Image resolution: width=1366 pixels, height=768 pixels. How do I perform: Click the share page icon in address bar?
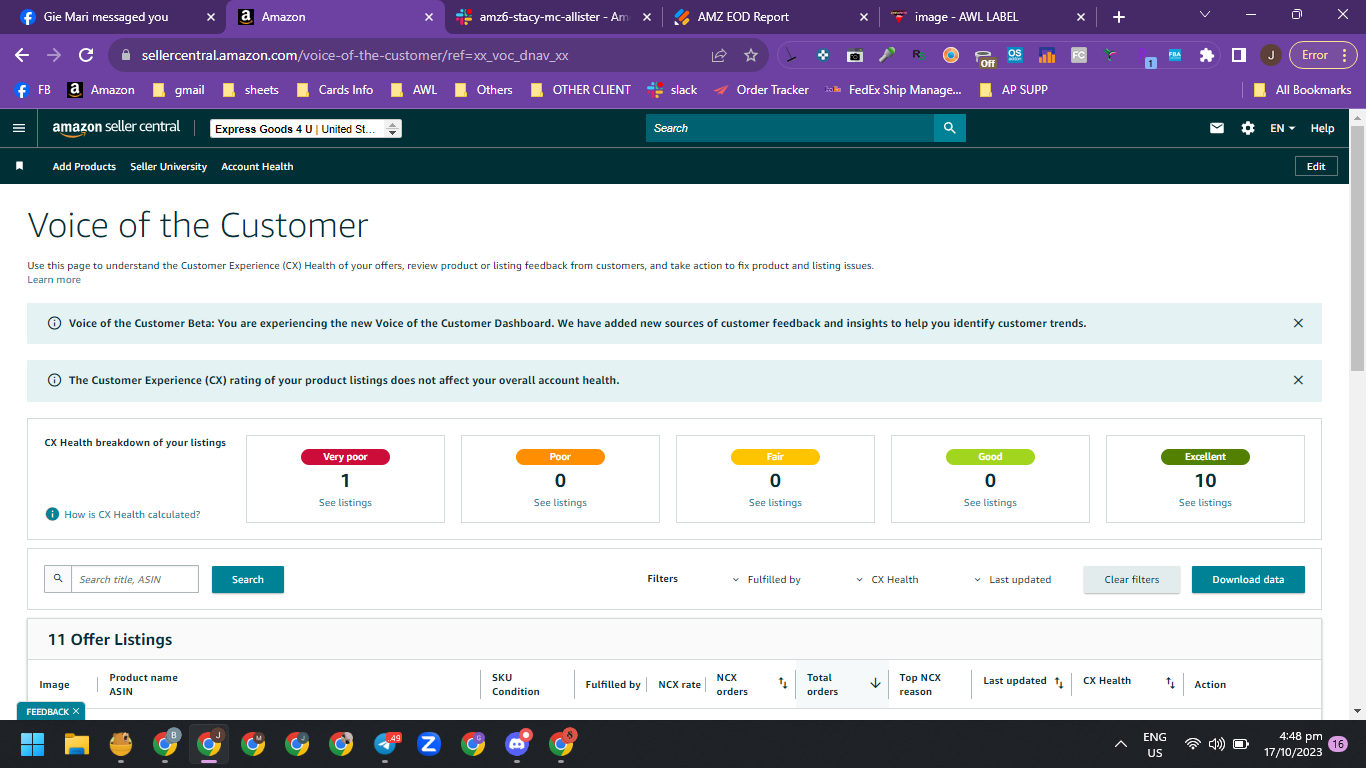coord(719,55)
